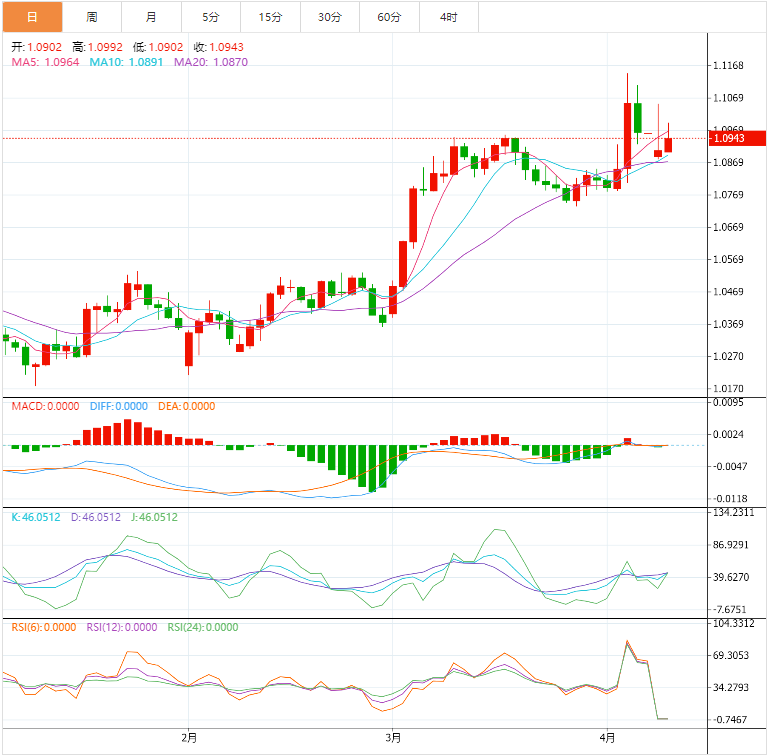The image size is (770, 755).
Task: Click the 4月 marker on time axis
Action: (x=607, y=739)
